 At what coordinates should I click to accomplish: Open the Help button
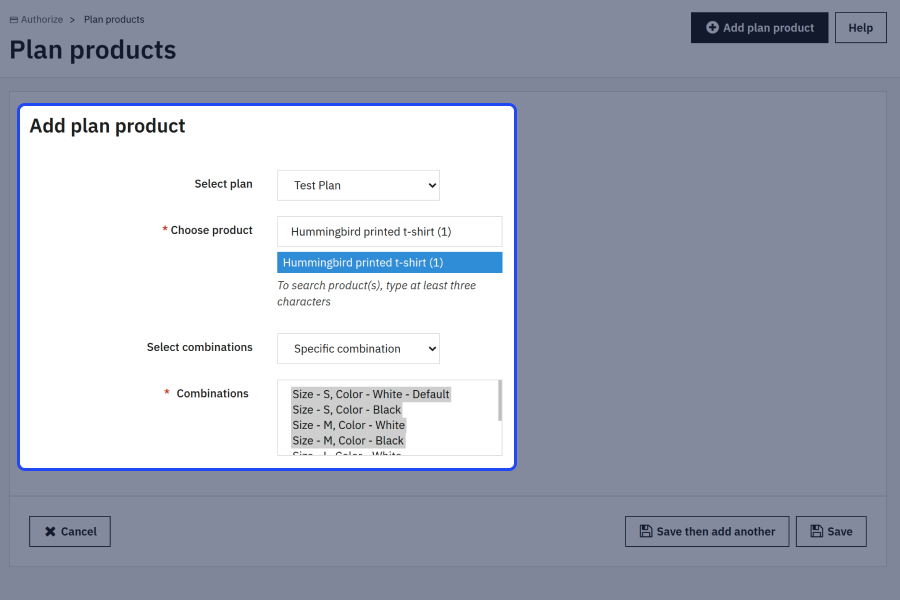(x=860, y=28)
